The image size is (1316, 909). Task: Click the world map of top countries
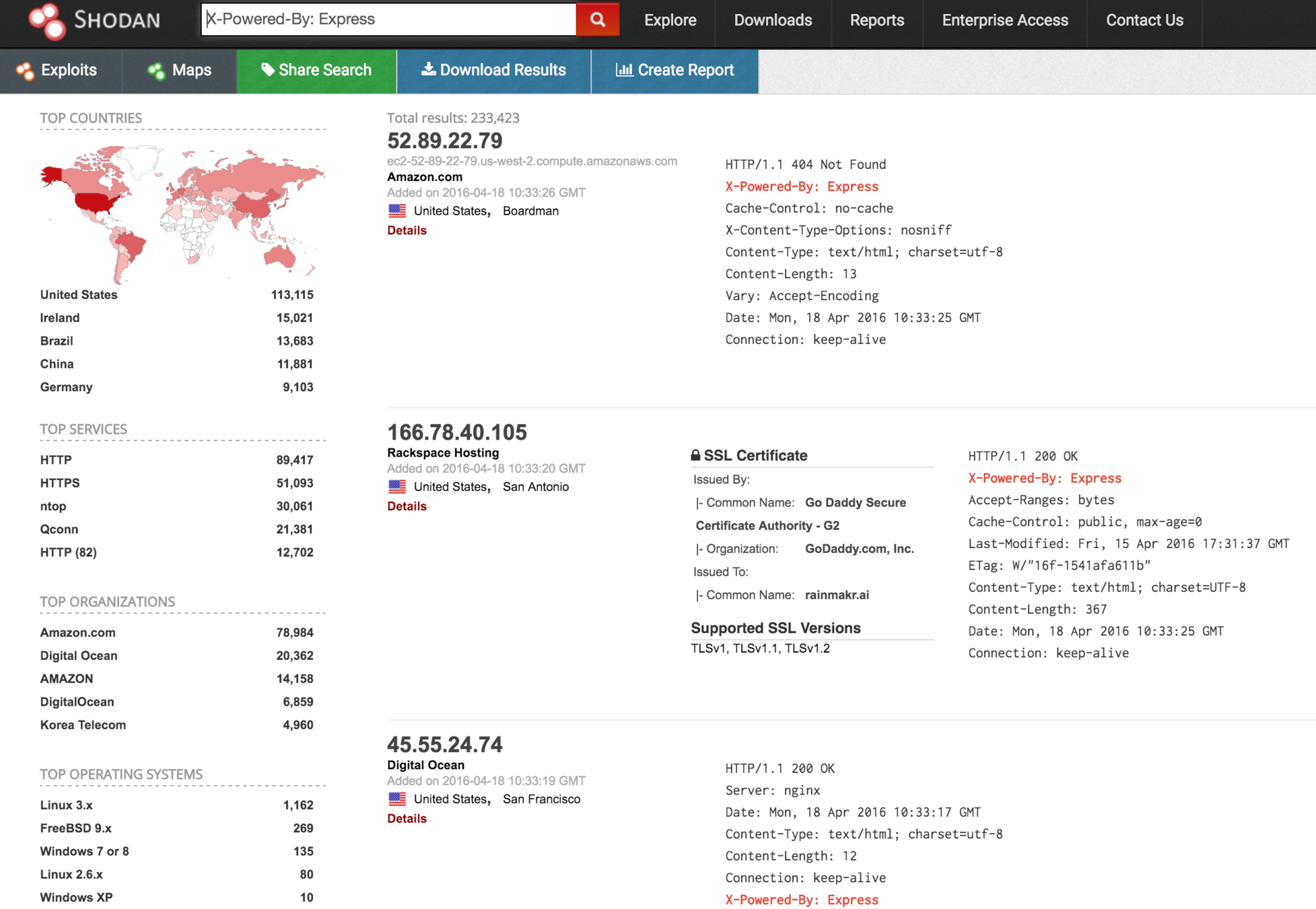click(x=182, y=212)
